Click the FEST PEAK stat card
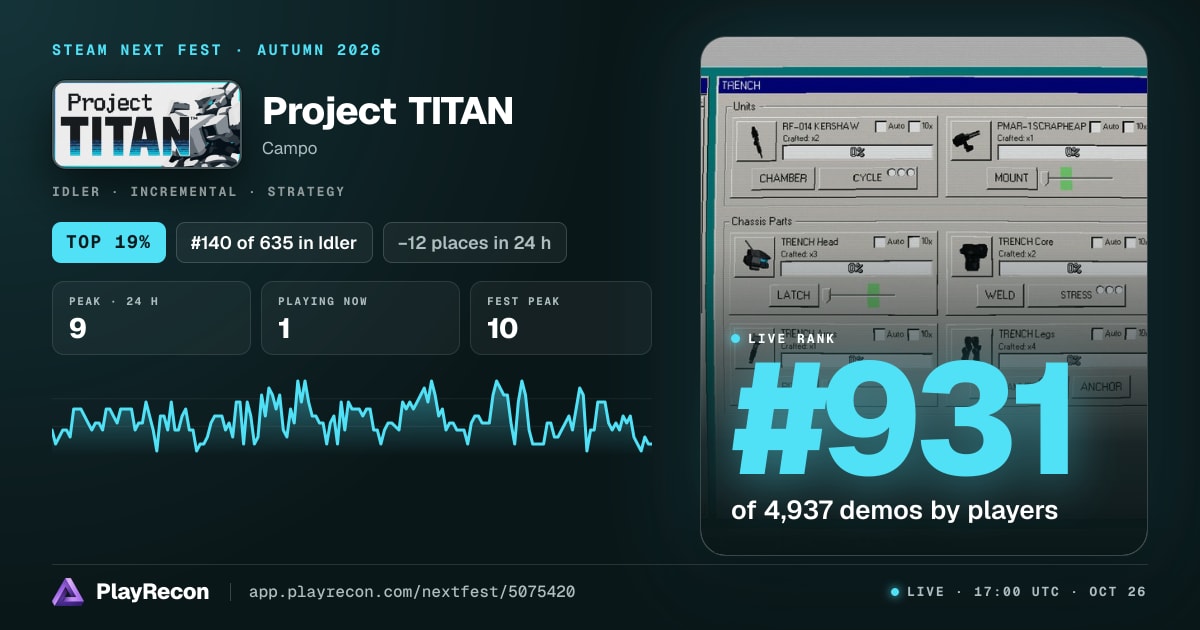 tap(561, 318)
